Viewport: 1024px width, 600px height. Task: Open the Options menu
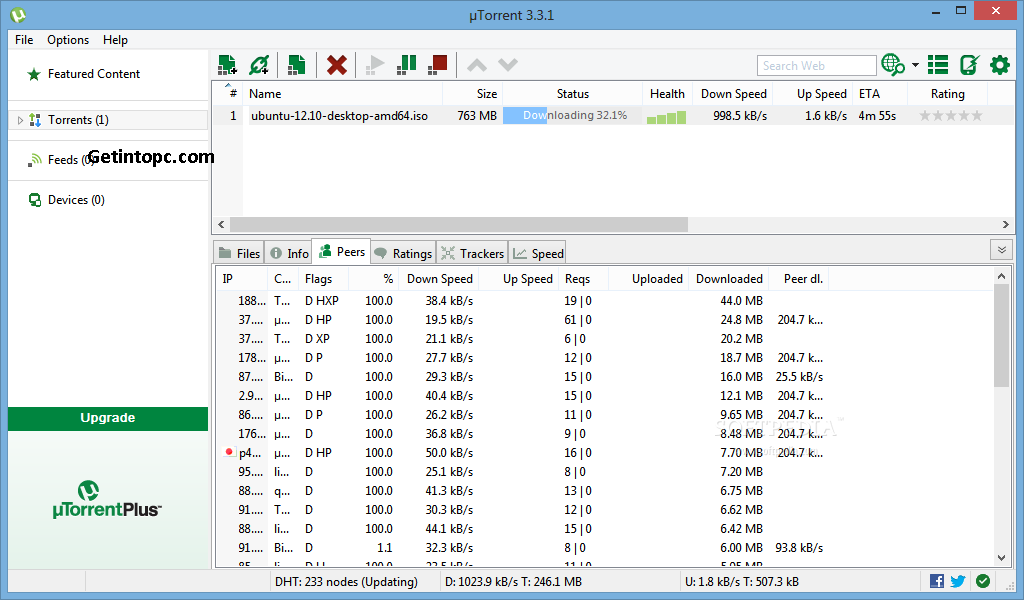click(x=68, y=40)
